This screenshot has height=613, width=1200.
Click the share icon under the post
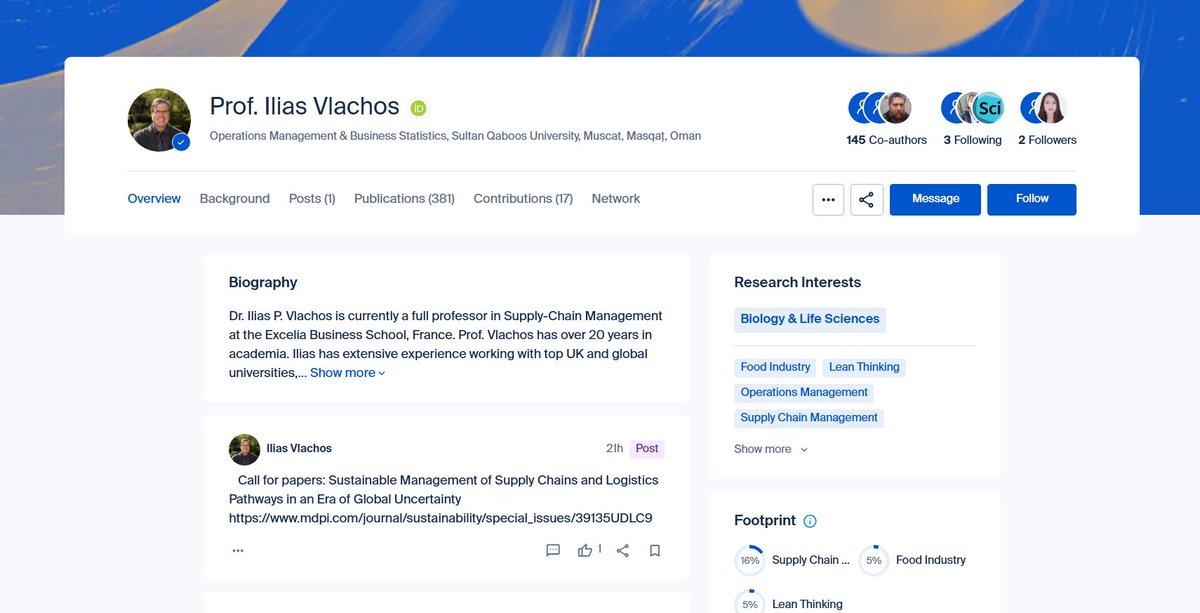pyautogui.click(x=623, y=550)
